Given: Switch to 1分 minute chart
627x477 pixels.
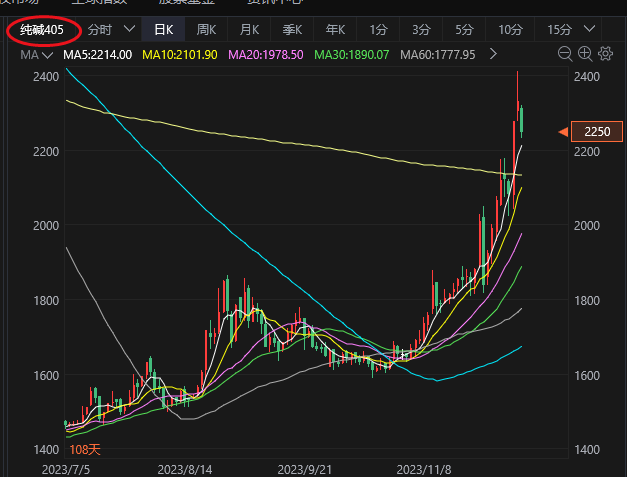Looking at the screenshot, I should point(380,30).
